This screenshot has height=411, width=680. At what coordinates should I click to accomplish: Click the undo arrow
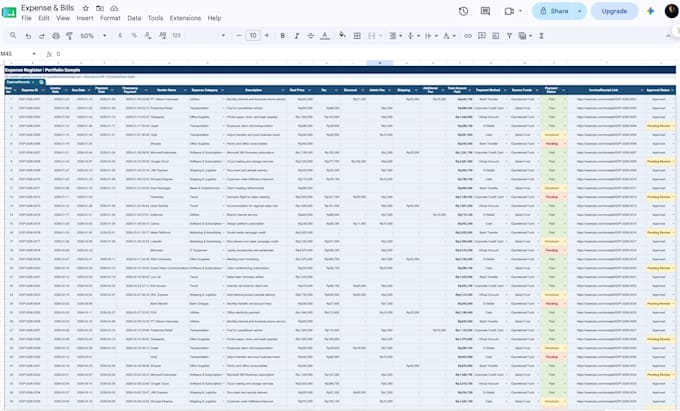point(28,36)
